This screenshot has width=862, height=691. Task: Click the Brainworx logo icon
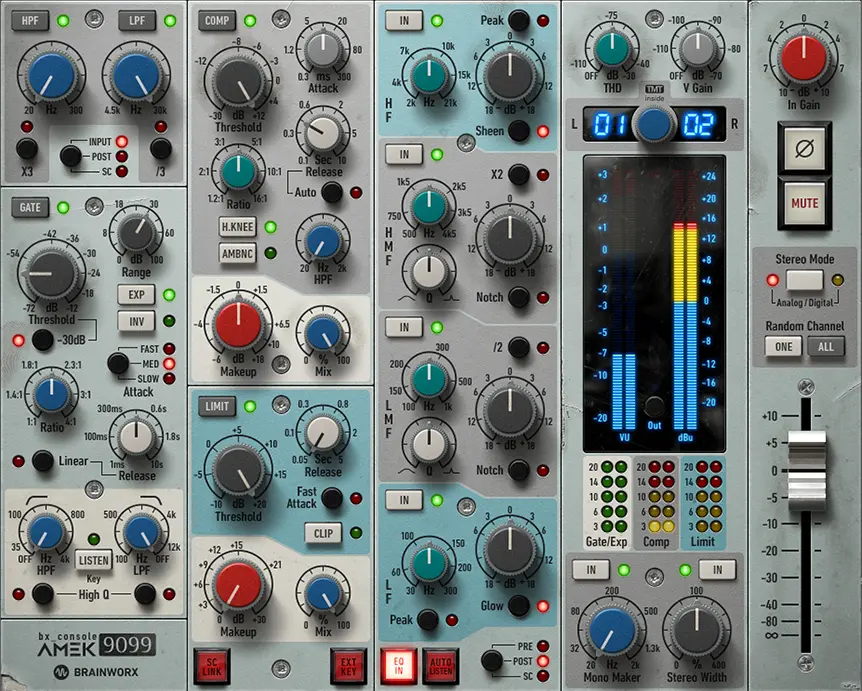[61, 672]
